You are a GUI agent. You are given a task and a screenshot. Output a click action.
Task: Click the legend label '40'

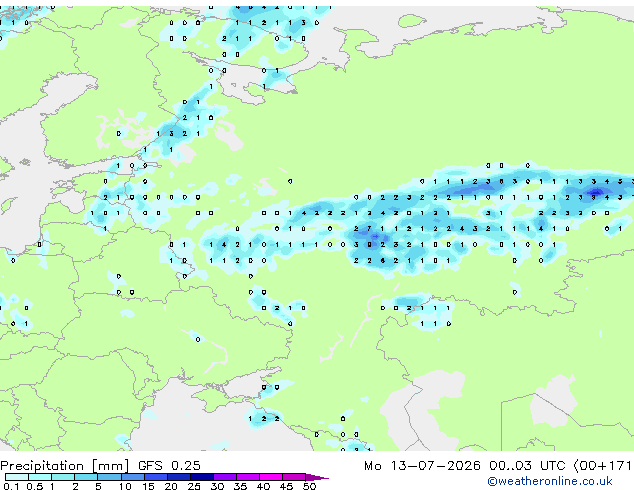tap(263, 486)
